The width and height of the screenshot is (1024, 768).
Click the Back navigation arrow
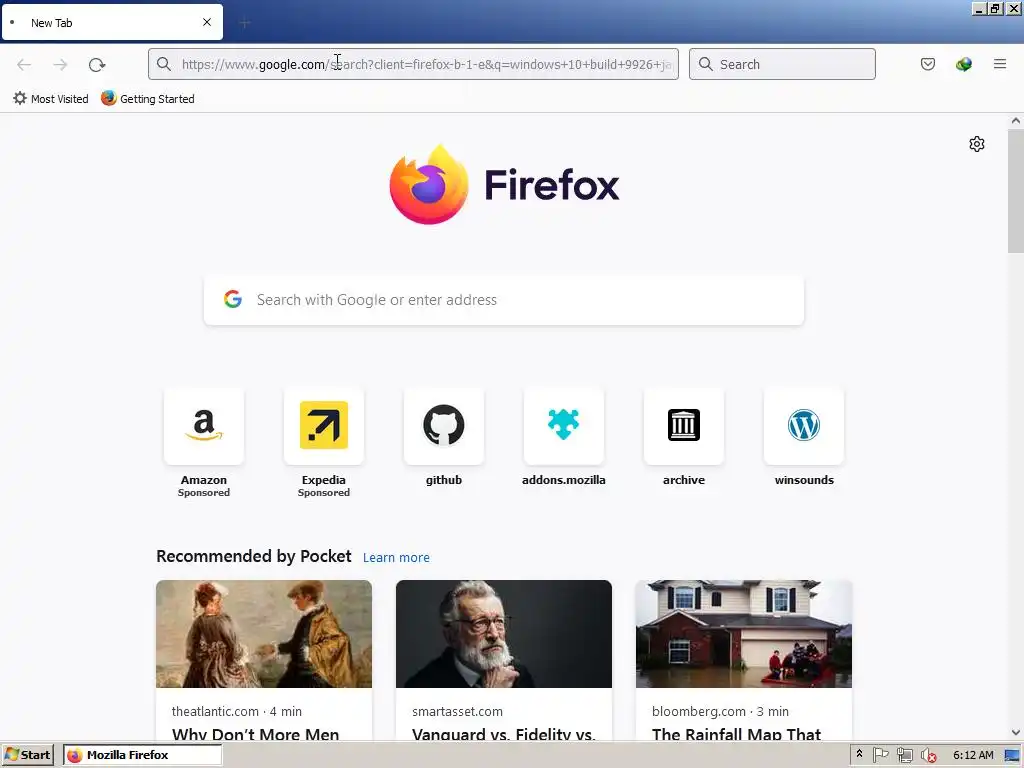(24, 64)
